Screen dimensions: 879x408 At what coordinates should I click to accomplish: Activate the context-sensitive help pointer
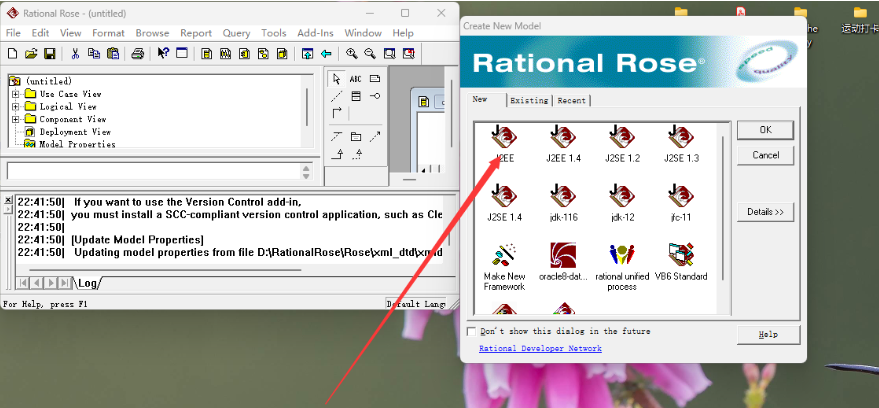coord(163,53)
